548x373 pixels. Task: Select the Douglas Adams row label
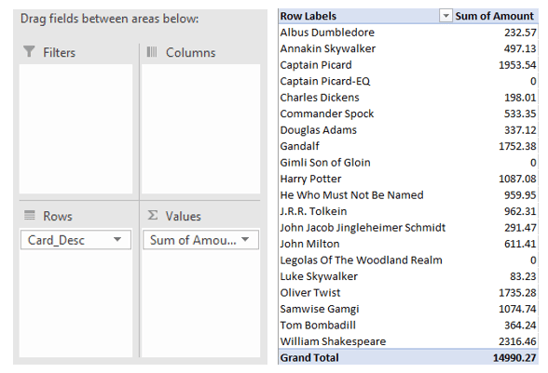click(318, 130)
